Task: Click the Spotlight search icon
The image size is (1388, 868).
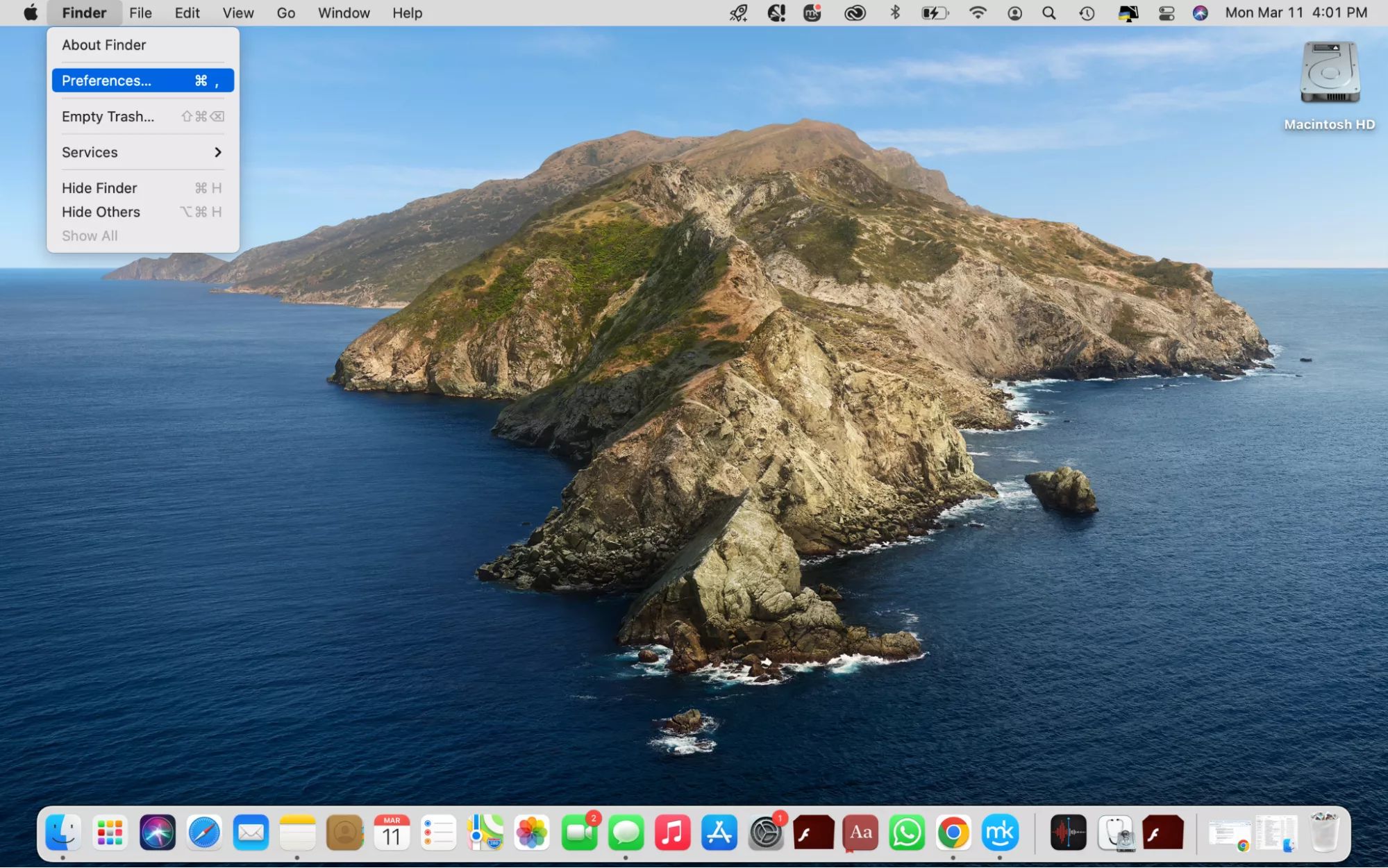Action: coord(1049,12)
